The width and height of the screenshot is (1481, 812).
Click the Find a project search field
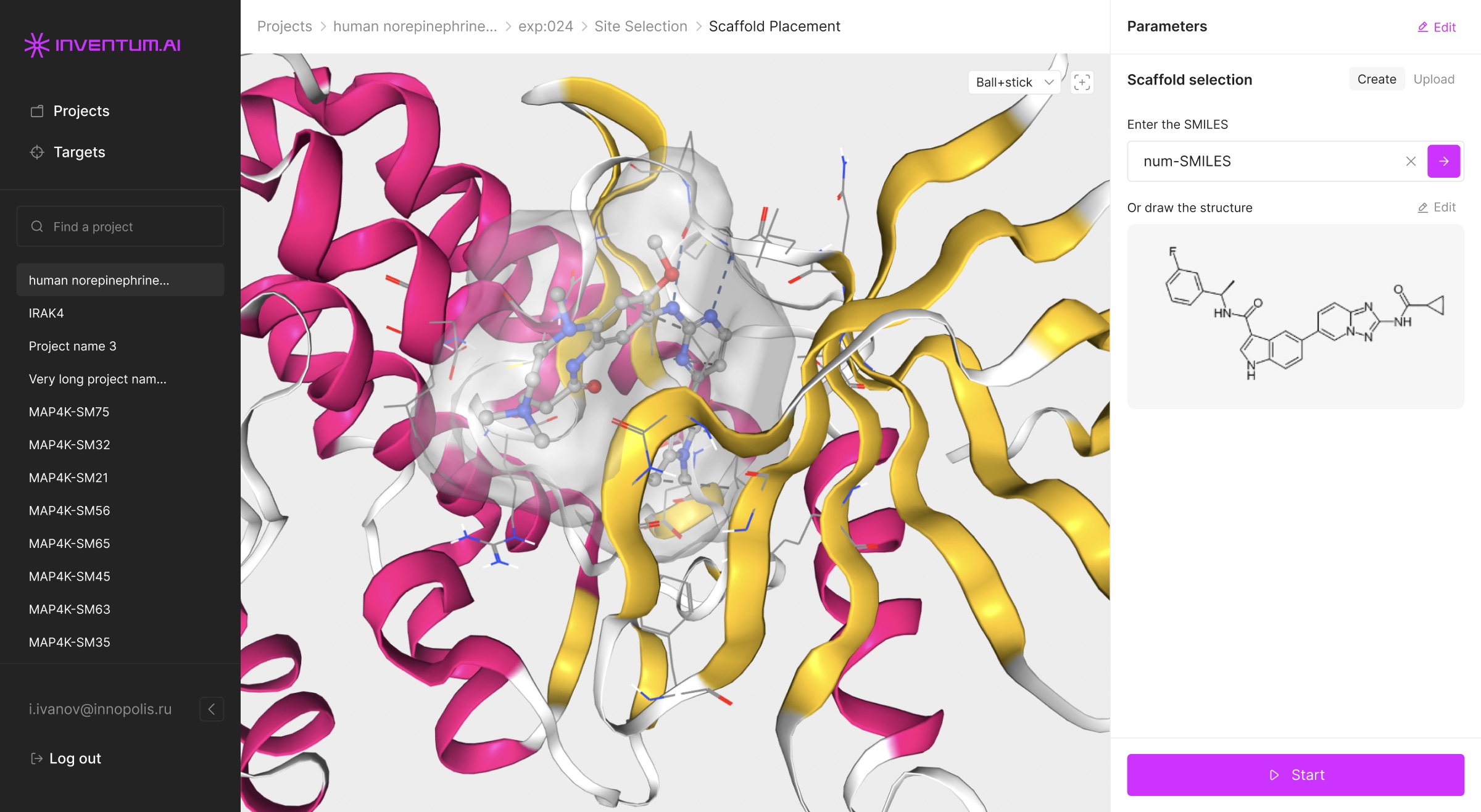click(120, 226)
